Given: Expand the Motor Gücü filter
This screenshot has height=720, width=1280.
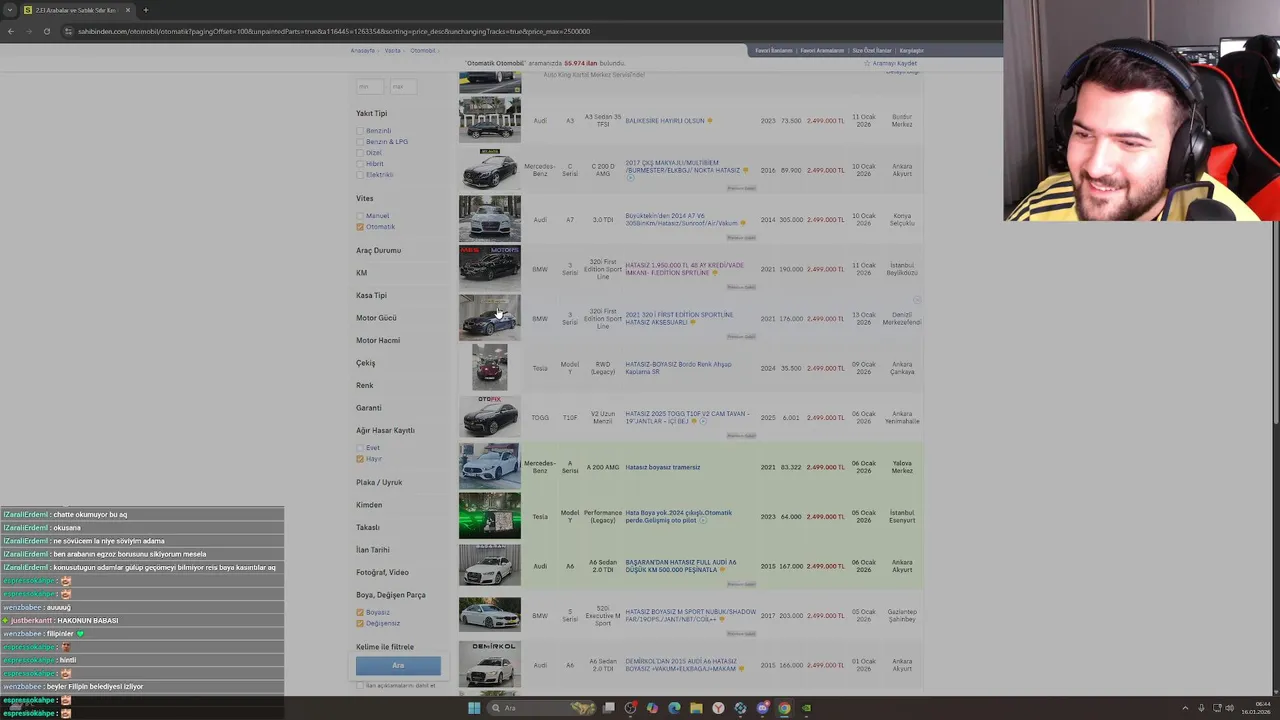Looking at the screenshot, I should [x=376, y=318].
